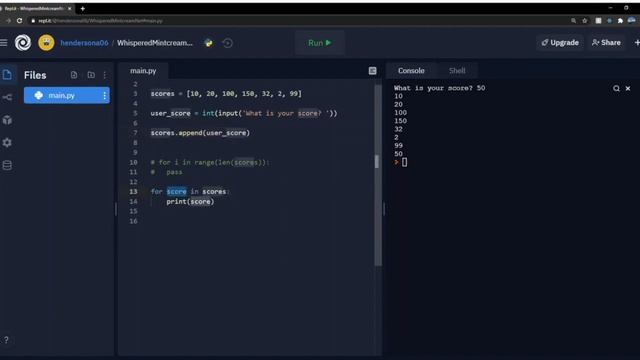
Task: Clear the console with X icon
Action: [x=628, y=88]
